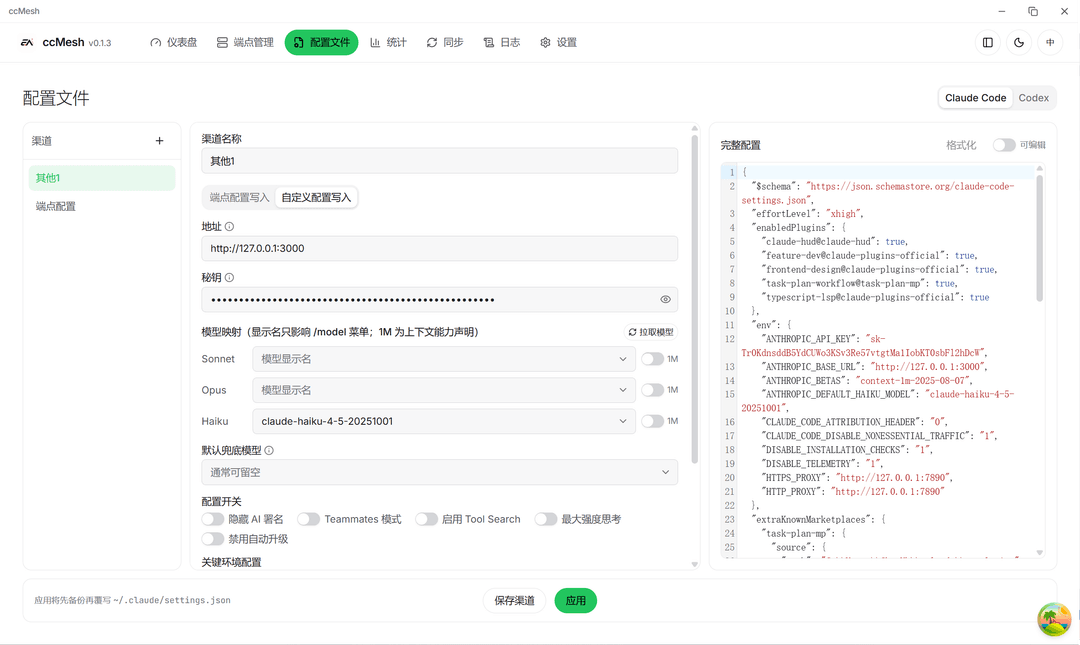Open the Haiku model dropdown
The height and width of the screenshot is (645, 1080).
point(444,421)
